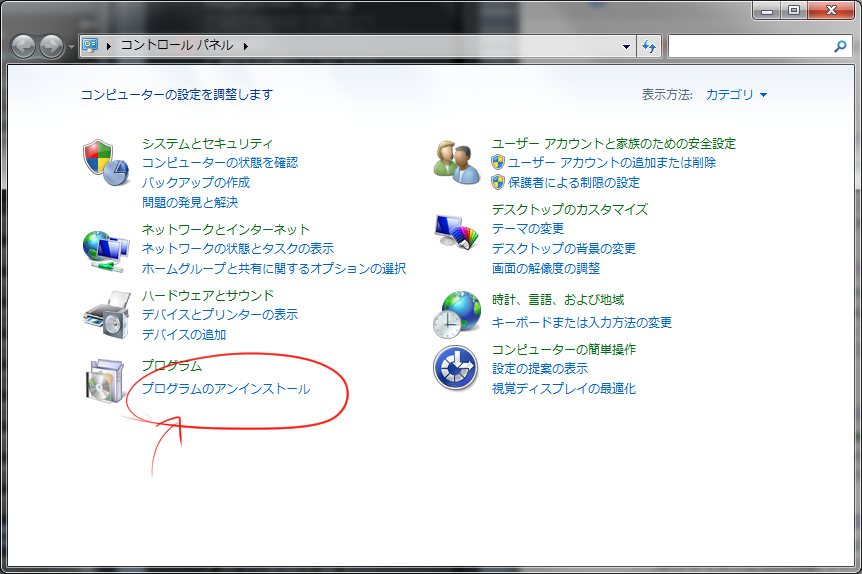Image resolution: width=862 pixels, height=574 pixels.
Task: Open the Hardware and Sound printer icon
Action: [x=107, y=316]
